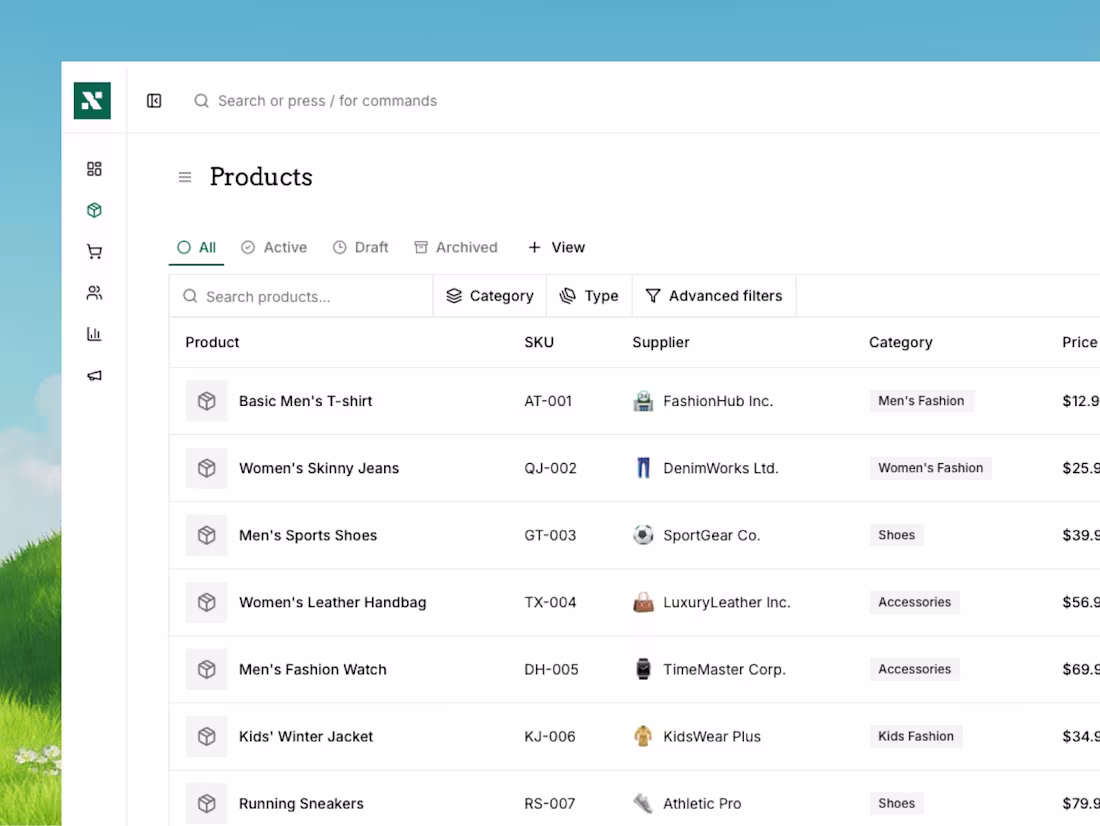The image size is (1100, 826).
Task: Switch to the Archived tab
Action: click(x=456, y=247)
